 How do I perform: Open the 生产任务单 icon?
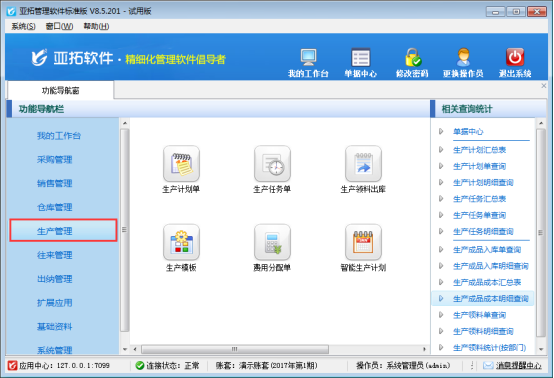272,164
